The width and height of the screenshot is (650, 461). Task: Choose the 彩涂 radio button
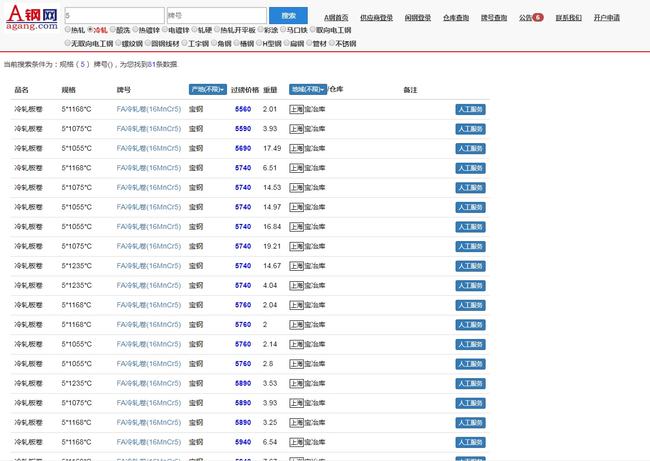261,29
